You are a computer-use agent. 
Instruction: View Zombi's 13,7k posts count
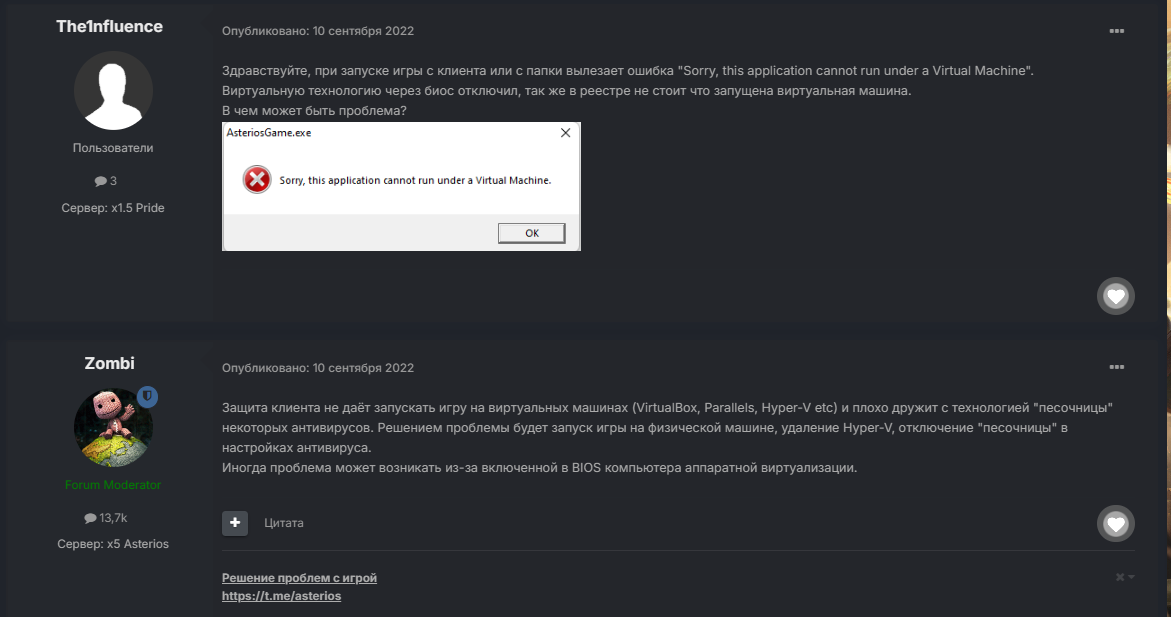tap(106, 518)
